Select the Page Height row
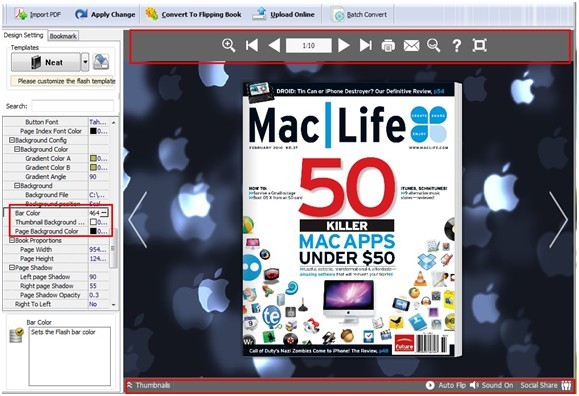Screen dimensions: 579x396 56,259
